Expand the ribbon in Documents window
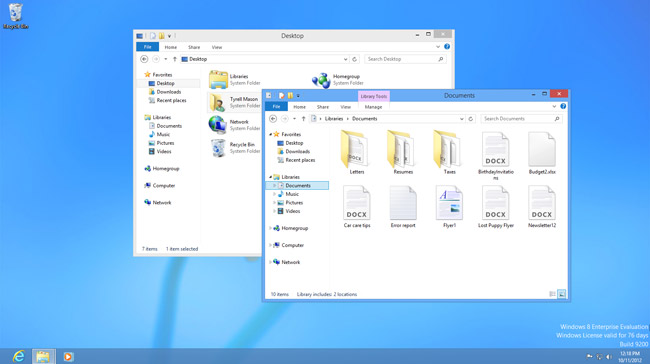The height and width of the screenshot is (364, 650). pos(554,107)
